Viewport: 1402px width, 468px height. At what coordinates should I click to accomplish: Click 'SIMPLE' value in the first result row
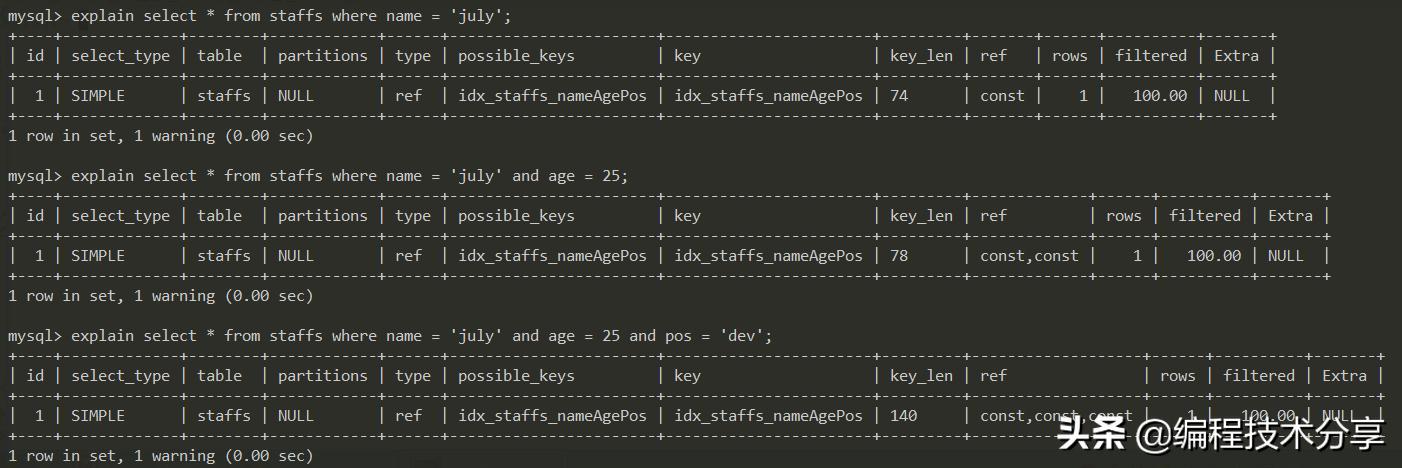pos(98,96)
